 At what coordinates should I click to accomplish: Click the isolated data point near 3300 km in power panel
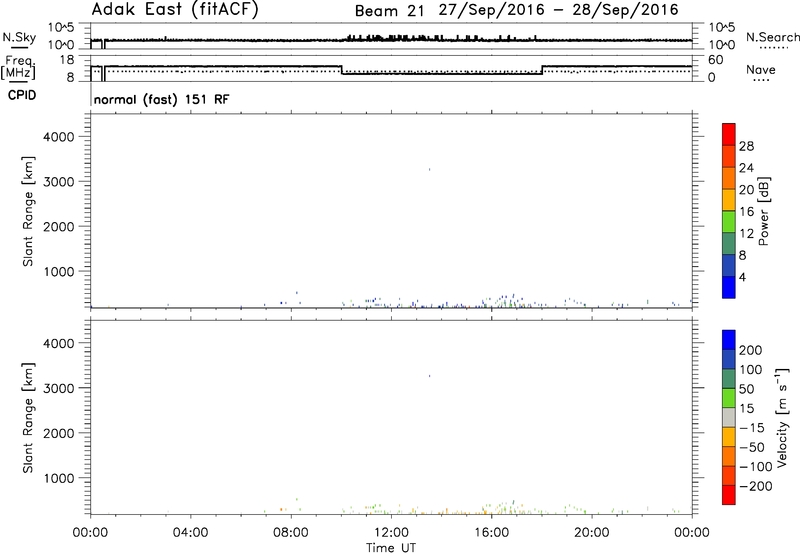click(429, 169)
